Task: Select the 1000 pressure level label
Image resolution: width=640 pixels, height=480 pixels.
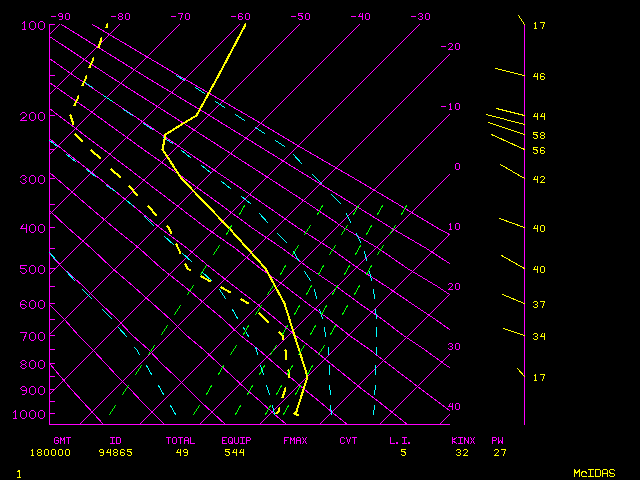Action: click(x=30, y=414)
